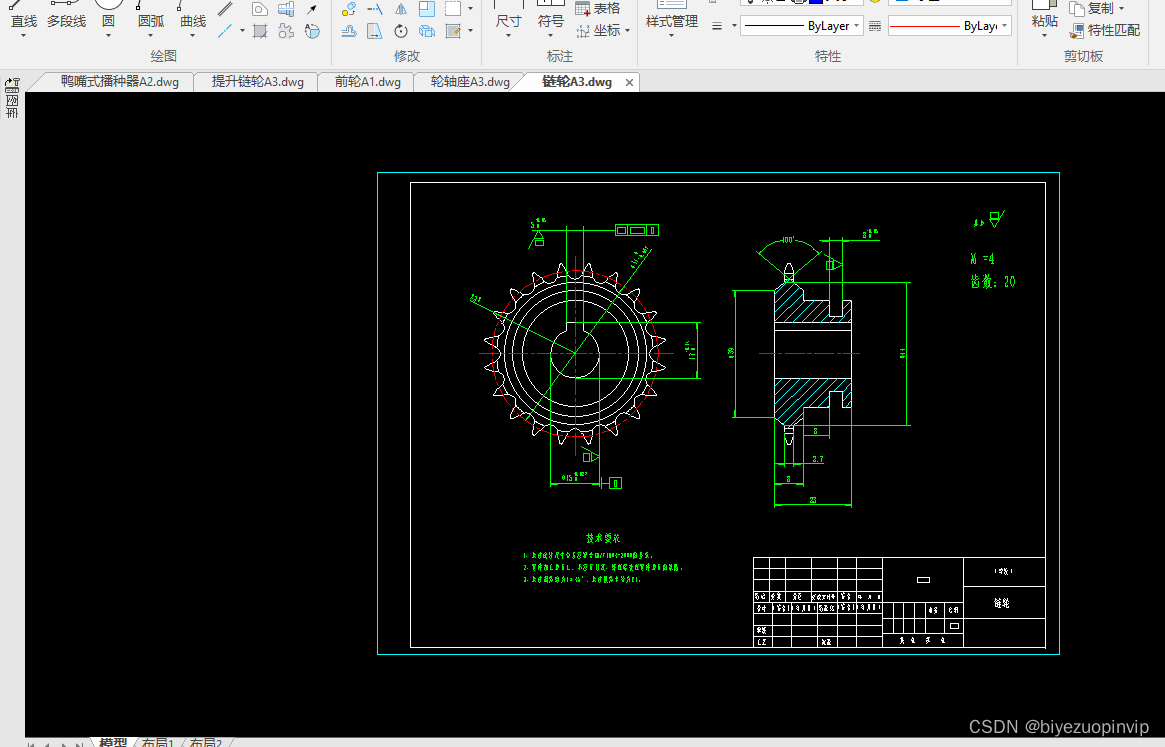Click the trim icon in modify panel
Viewport: 1165px width, 747px height.
point(375,9)
